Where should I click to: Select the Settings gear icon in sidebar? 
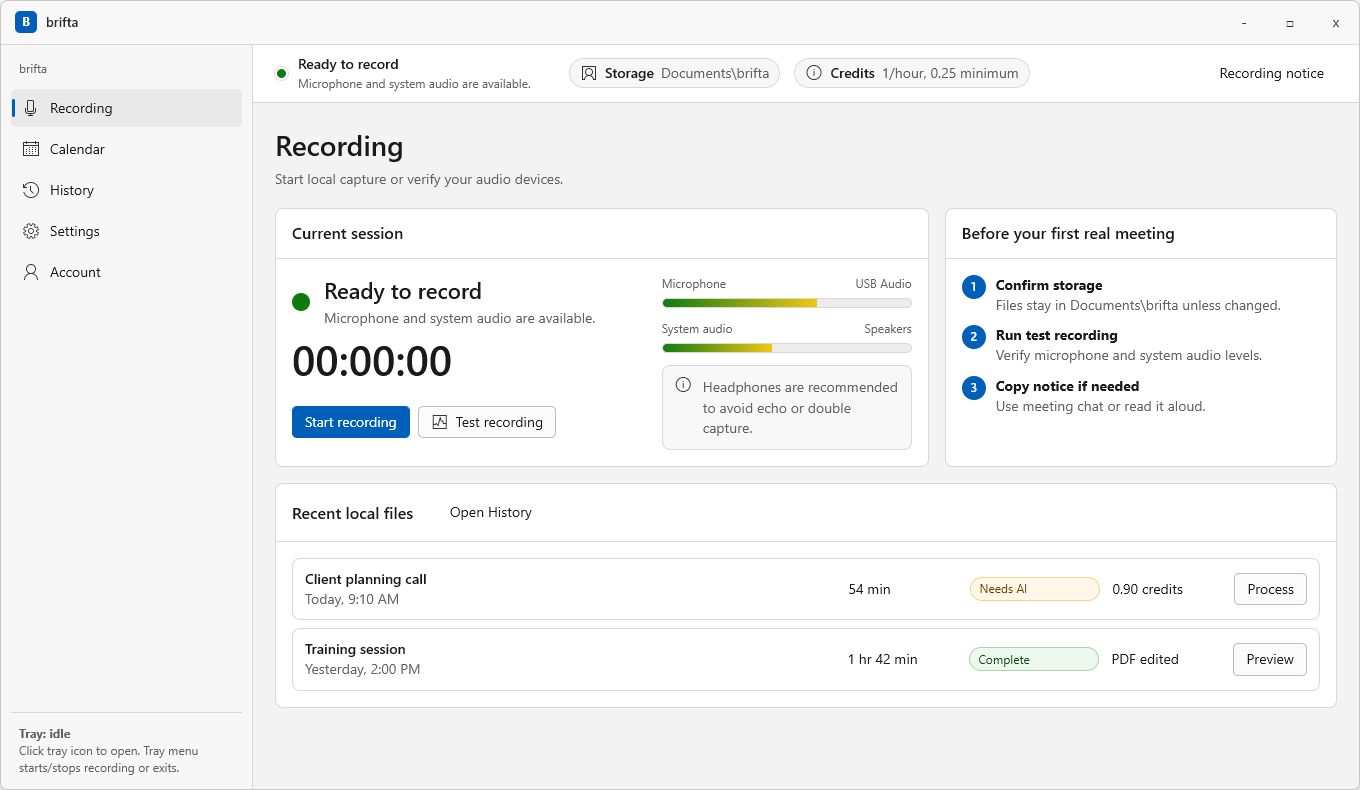(x=31, y=231)
